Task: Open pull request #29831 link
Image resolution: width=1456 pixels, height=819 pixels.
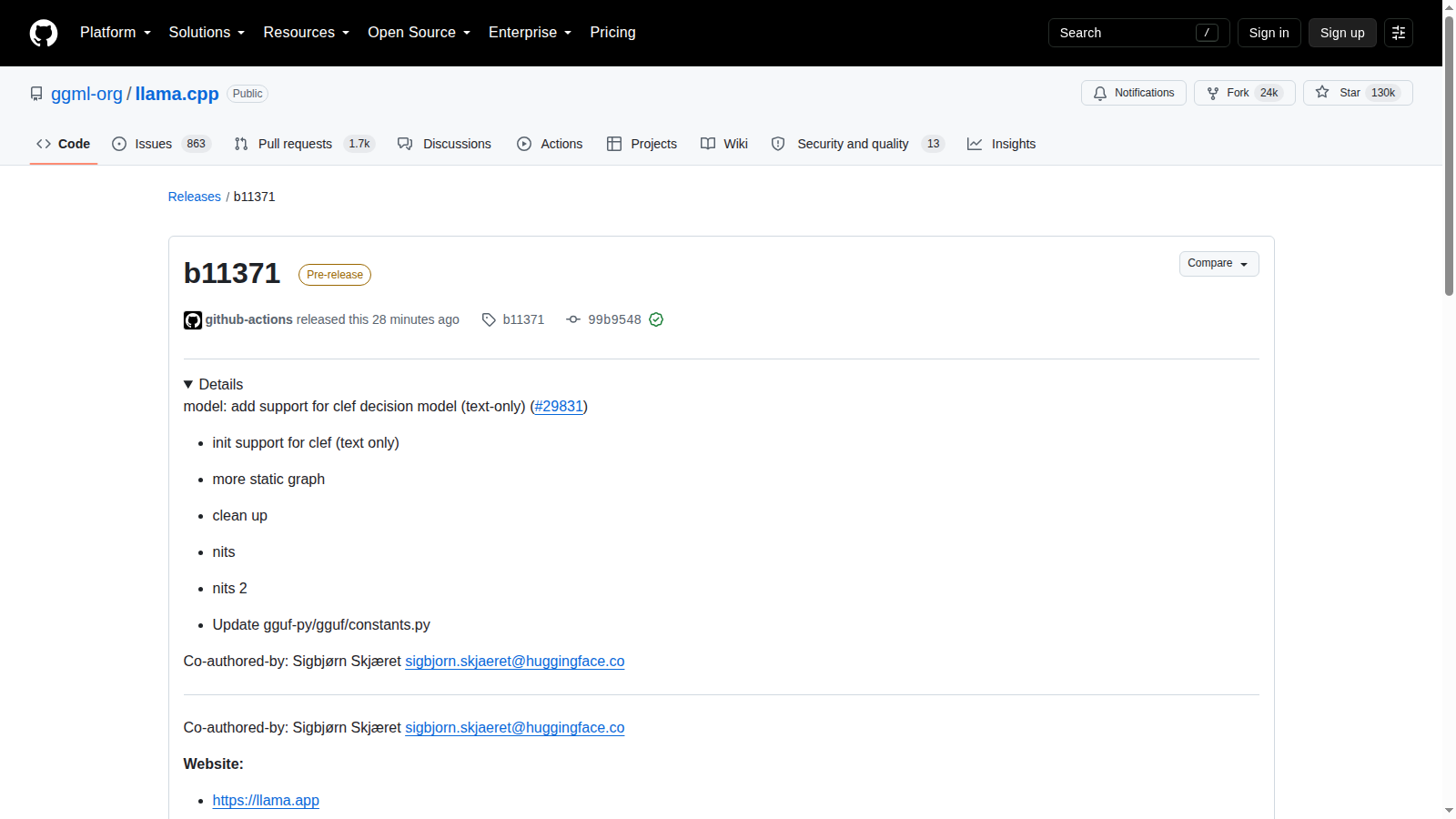Action: pyautogui.click(x=559, y=407)
